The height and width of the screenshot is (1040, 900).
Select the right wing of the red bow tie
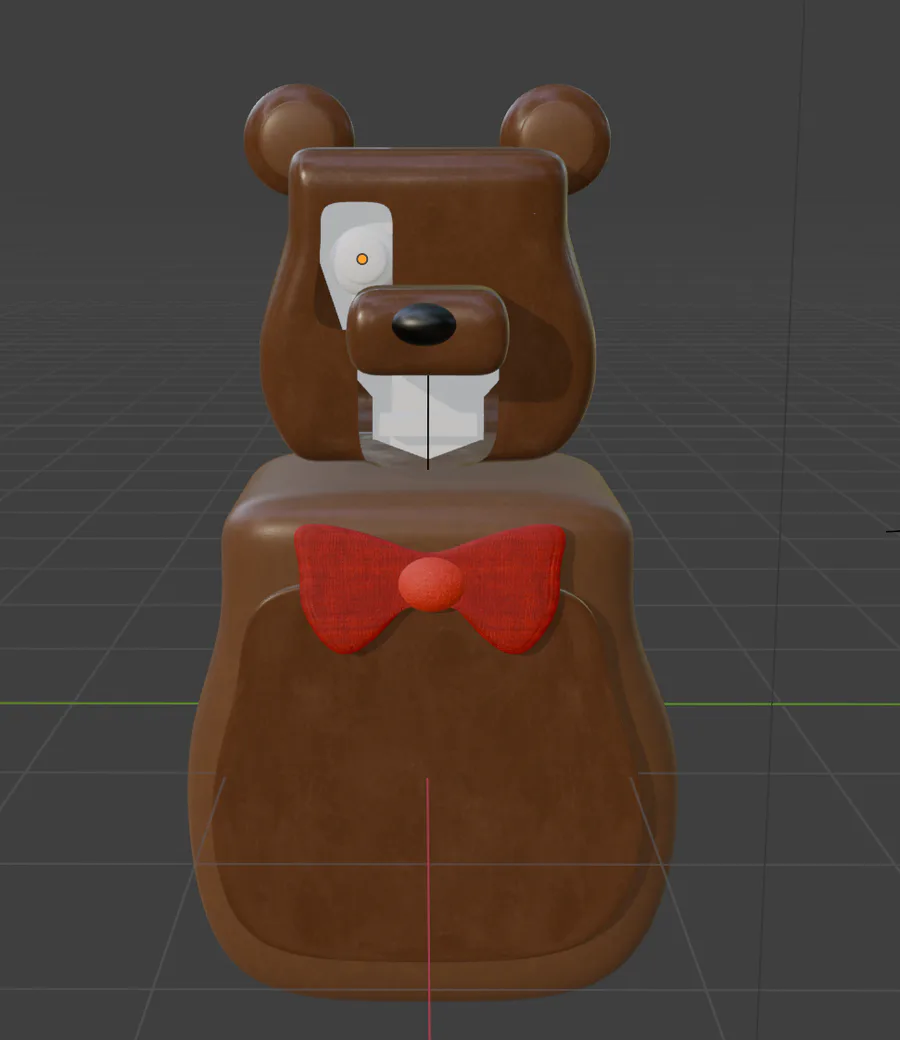click(511, 587)
